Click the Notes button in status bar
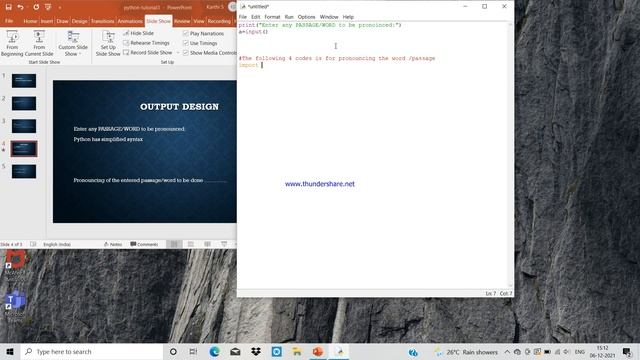 tap(113, 244)
